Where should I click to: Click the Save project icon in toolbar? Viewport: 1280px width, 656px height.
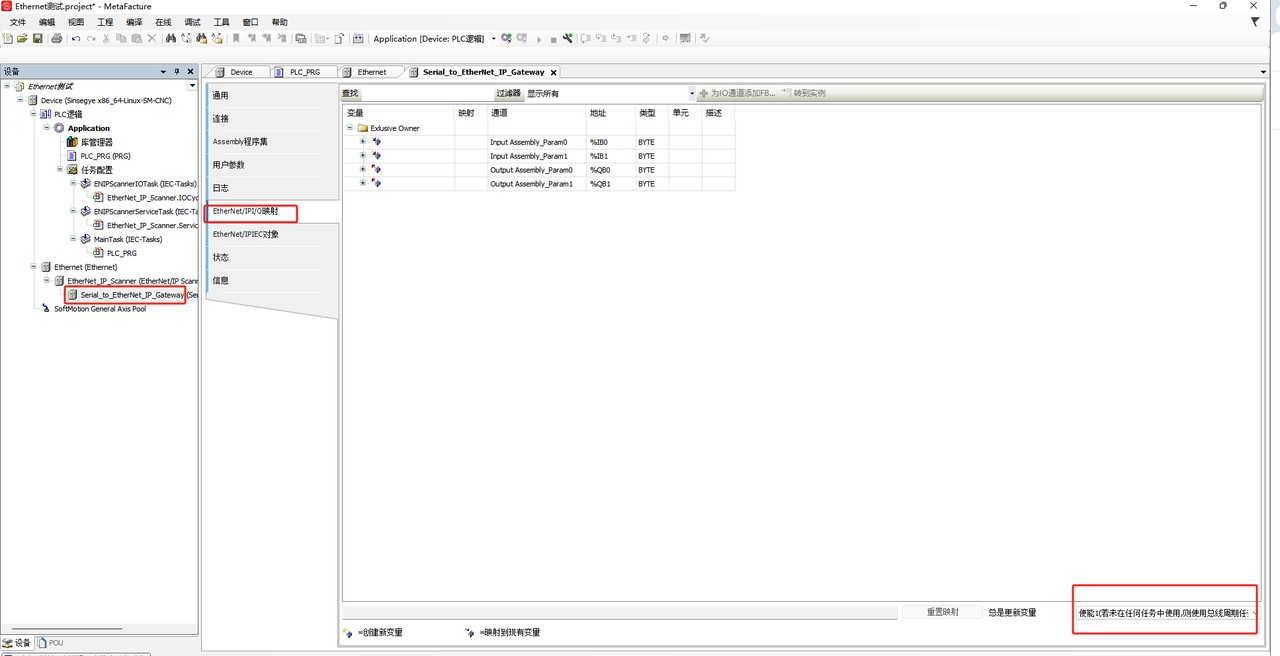click(x=38, y=39)
